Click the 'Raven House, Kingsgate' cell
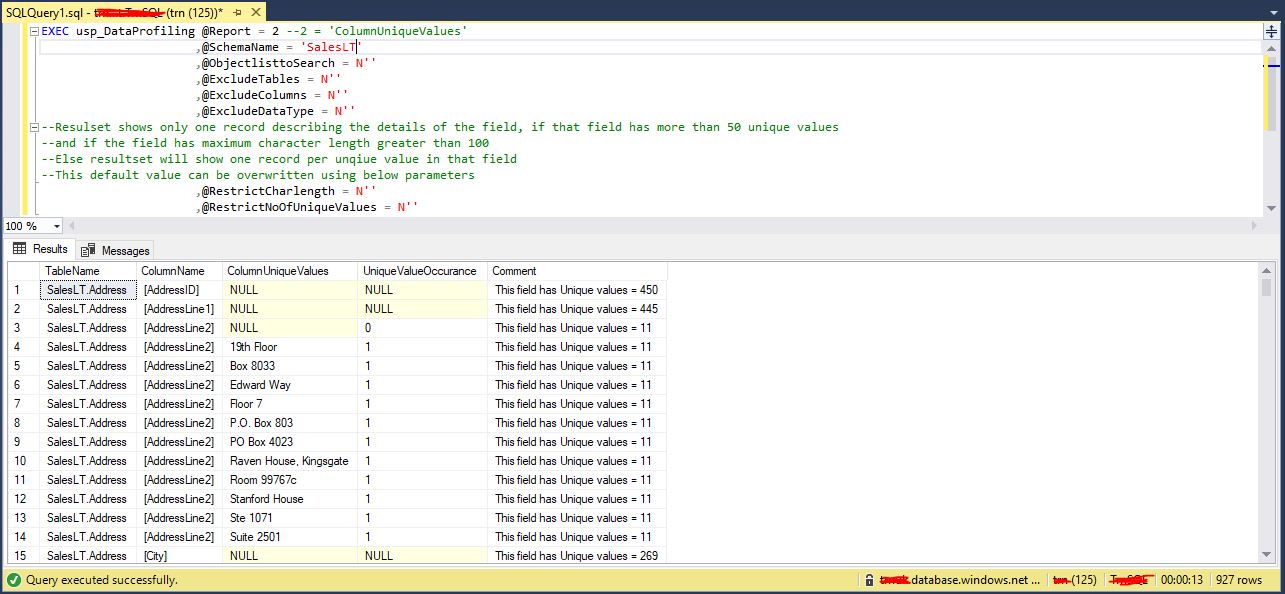1285x594 pixels. coord(290,461)
